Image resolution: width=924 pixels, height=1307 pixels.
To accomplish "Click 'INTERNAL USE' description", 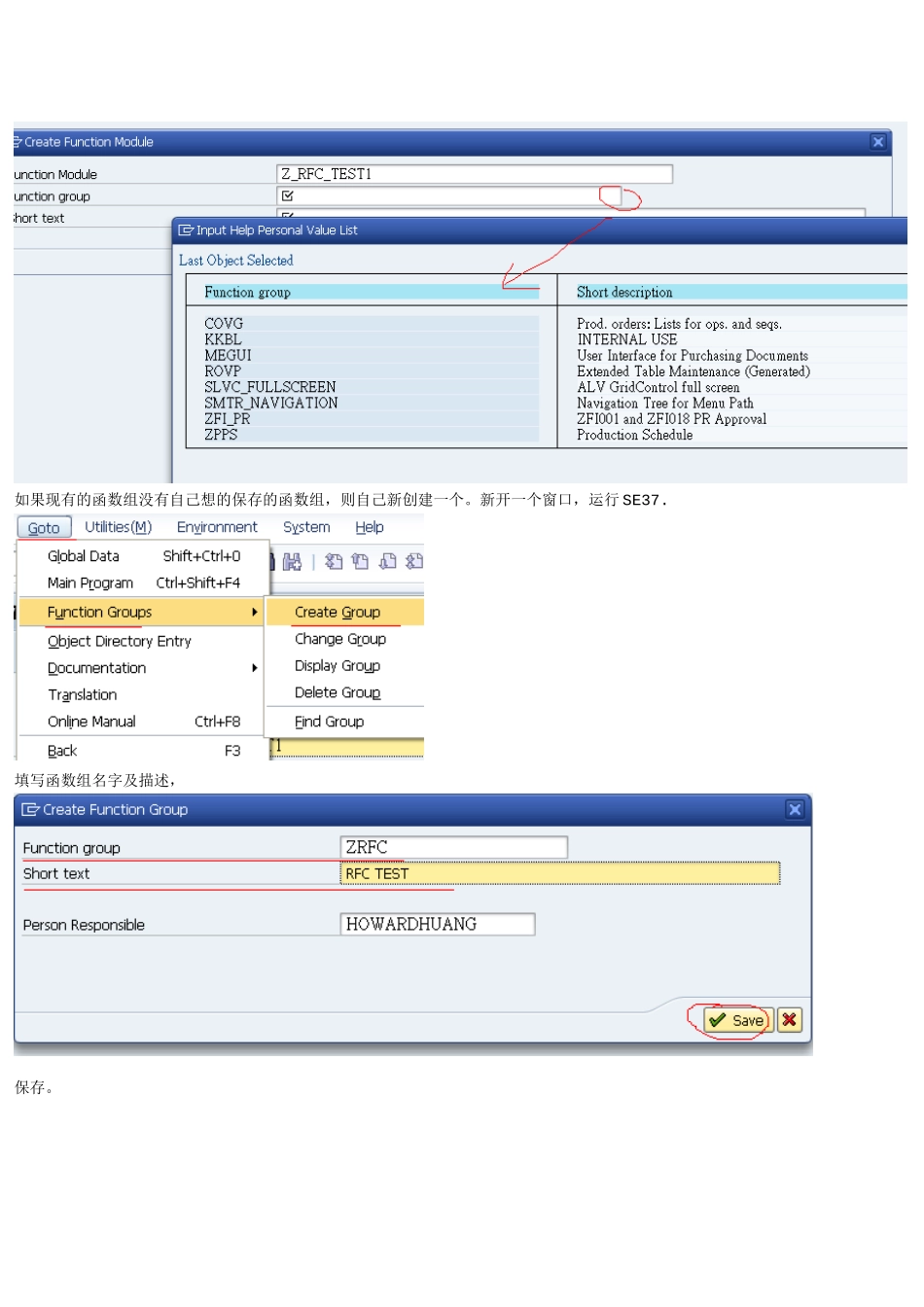I will (x=627, y=339).
